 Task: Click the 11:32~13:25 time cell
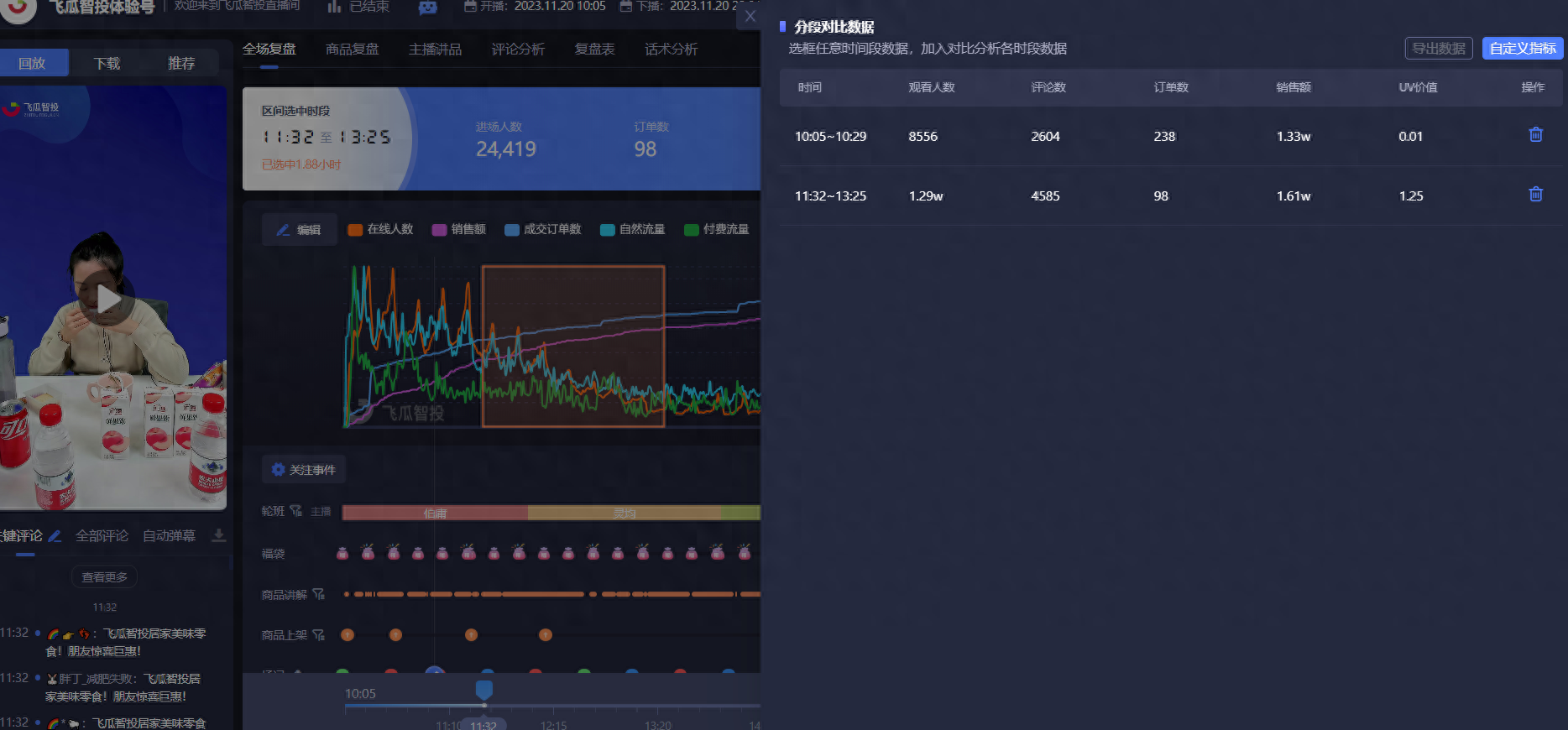tap(830, 196)
